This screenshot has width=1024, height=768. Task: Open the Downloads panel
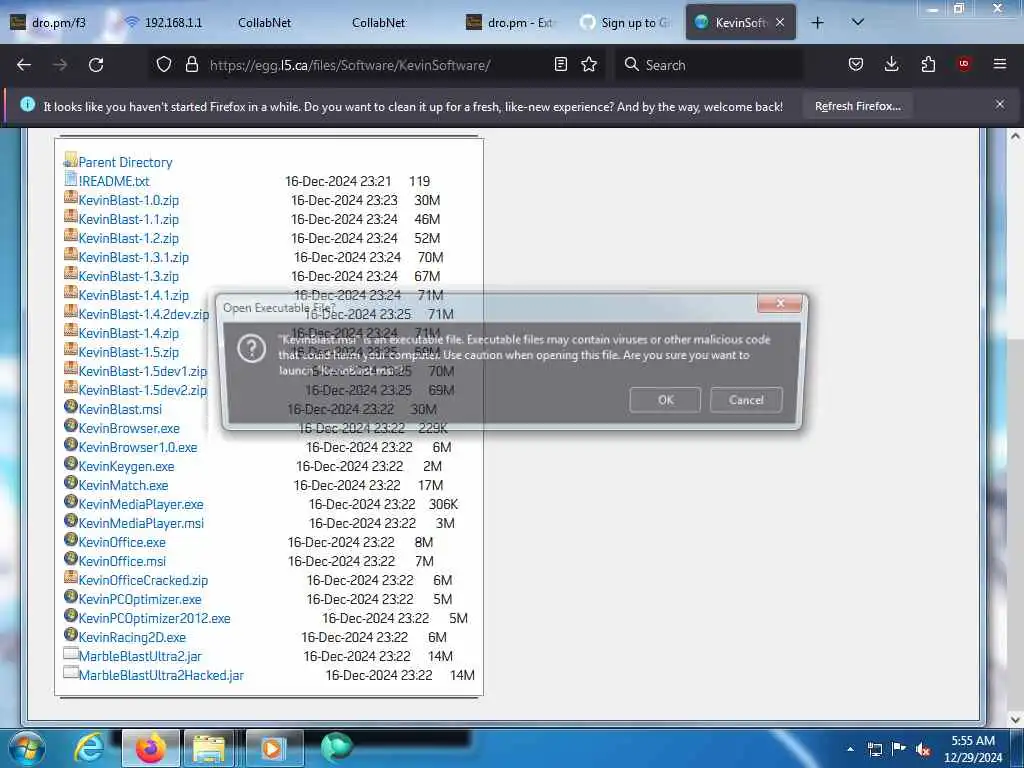(x=891, y=65)
